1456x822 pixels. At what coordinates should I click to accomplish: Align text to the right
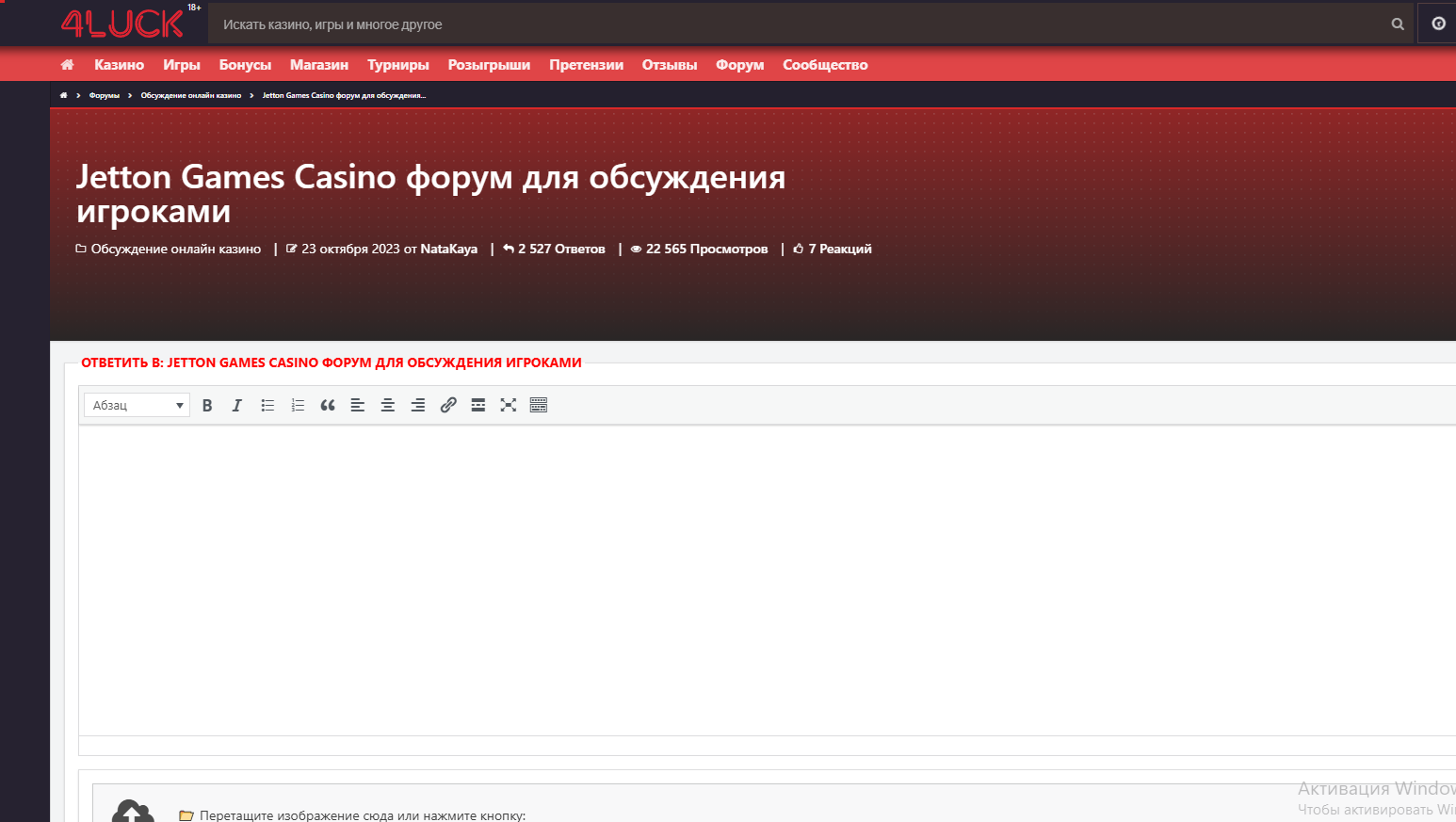pyautogui.click(x=418, y=405)
